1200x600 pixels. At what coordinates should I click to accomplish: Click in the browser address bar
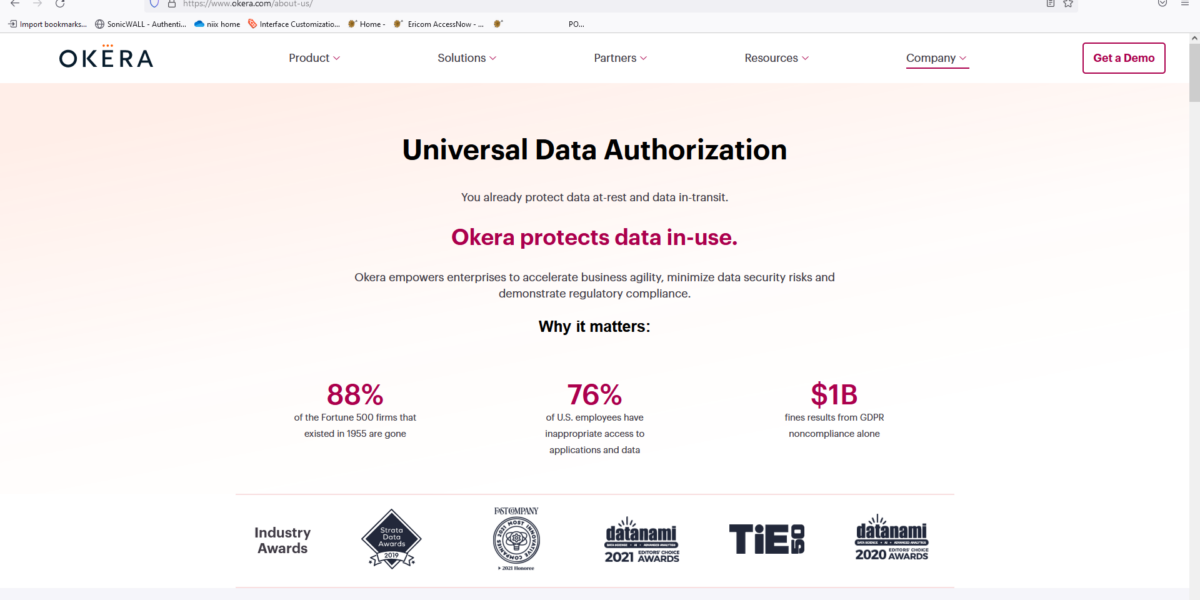(x=400, y=4)
